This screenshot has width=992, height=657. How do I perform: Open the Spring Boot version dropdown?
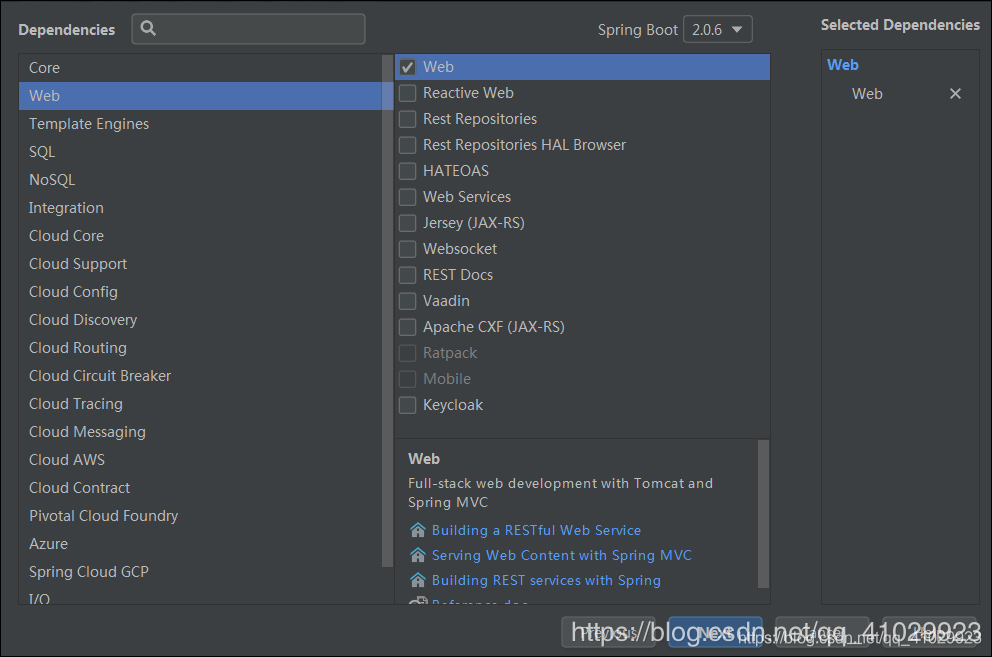click(717, 29)
